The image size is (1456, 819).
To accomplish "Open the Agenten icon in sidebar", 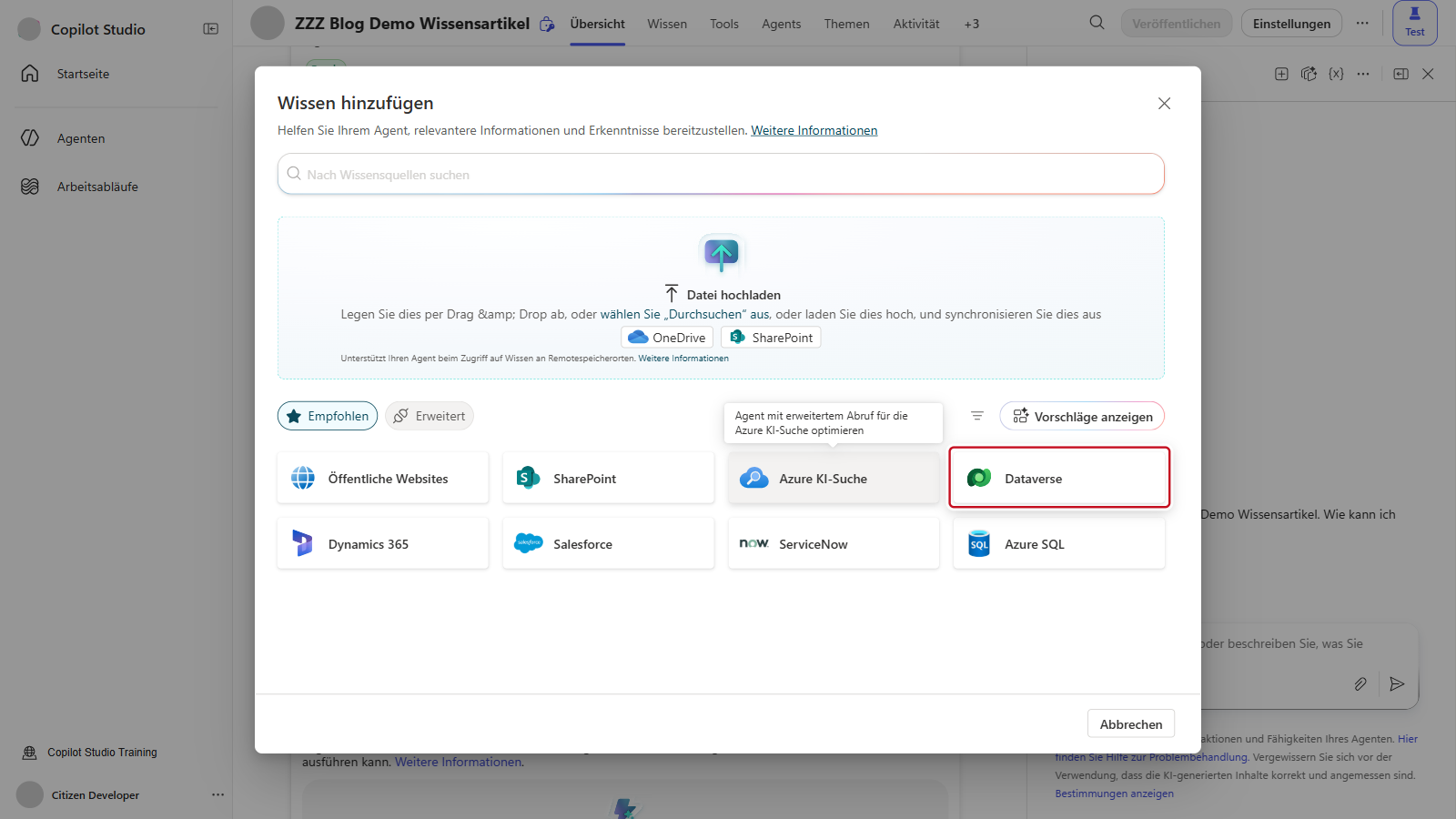I will tap(30, 138).
